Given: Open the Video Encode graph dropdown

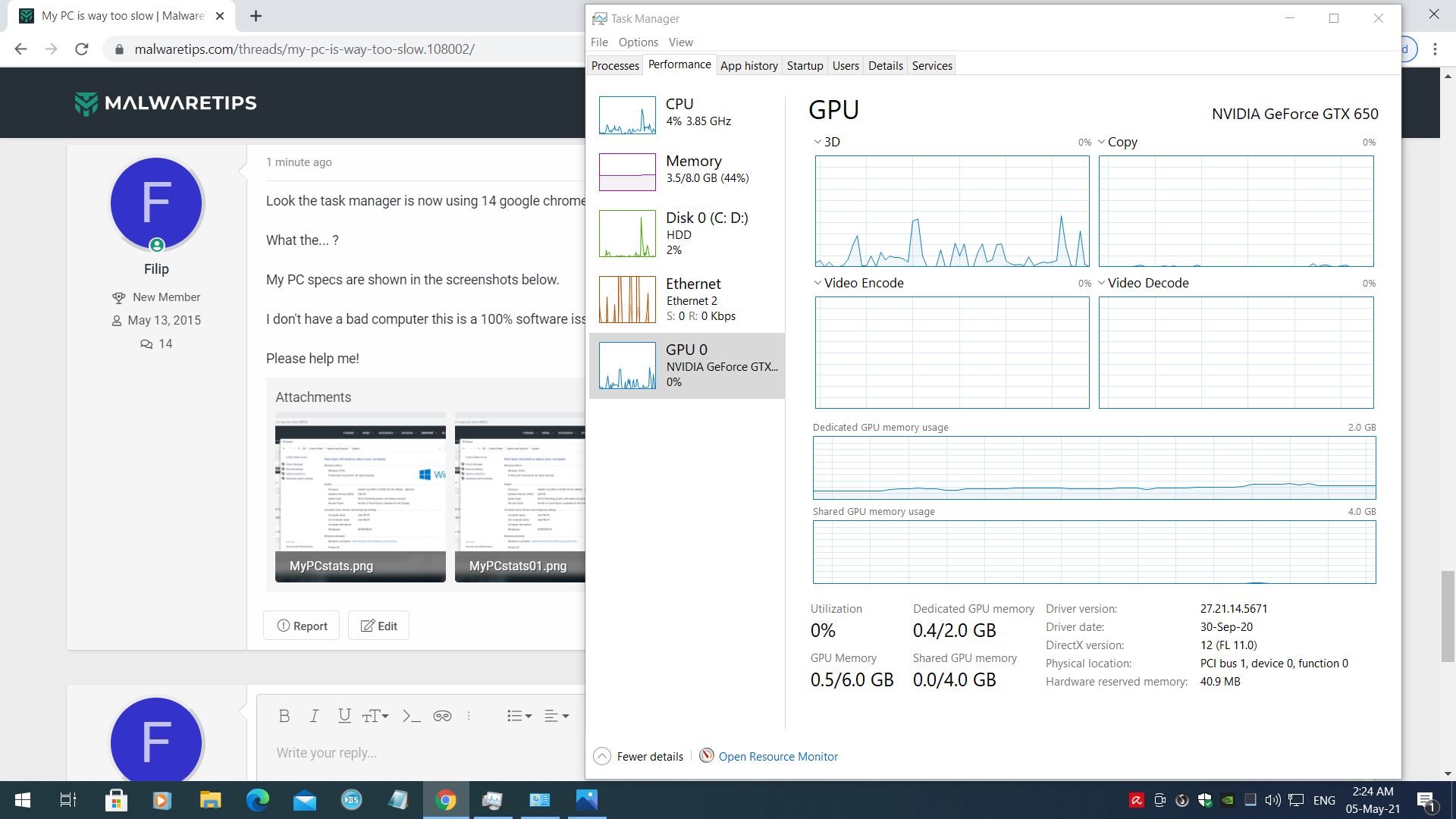Looking at the screenshot, I should (x=818, y=283).
